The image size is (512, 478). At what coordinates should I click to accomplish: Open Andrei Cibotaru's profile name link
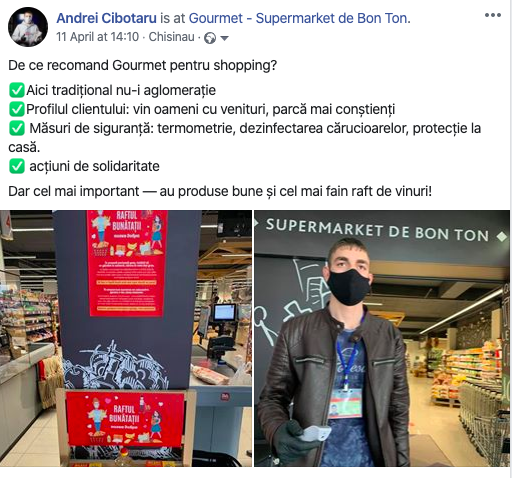[106, 18]
